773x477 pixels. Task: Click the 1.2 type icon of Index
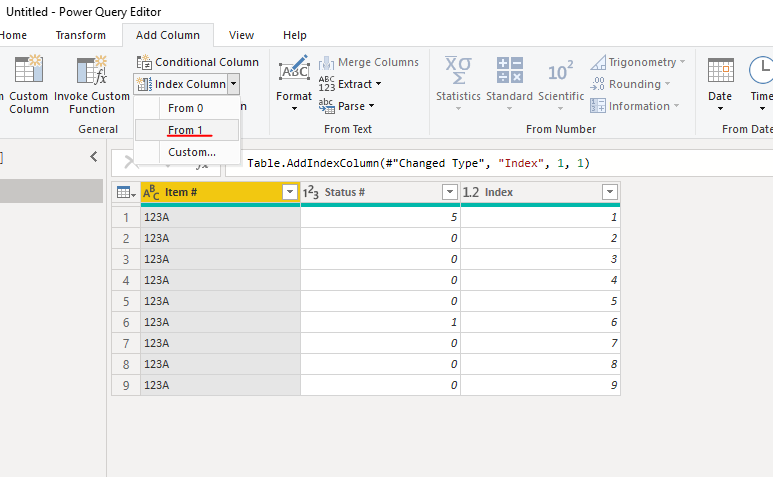[x=471, y=192]
